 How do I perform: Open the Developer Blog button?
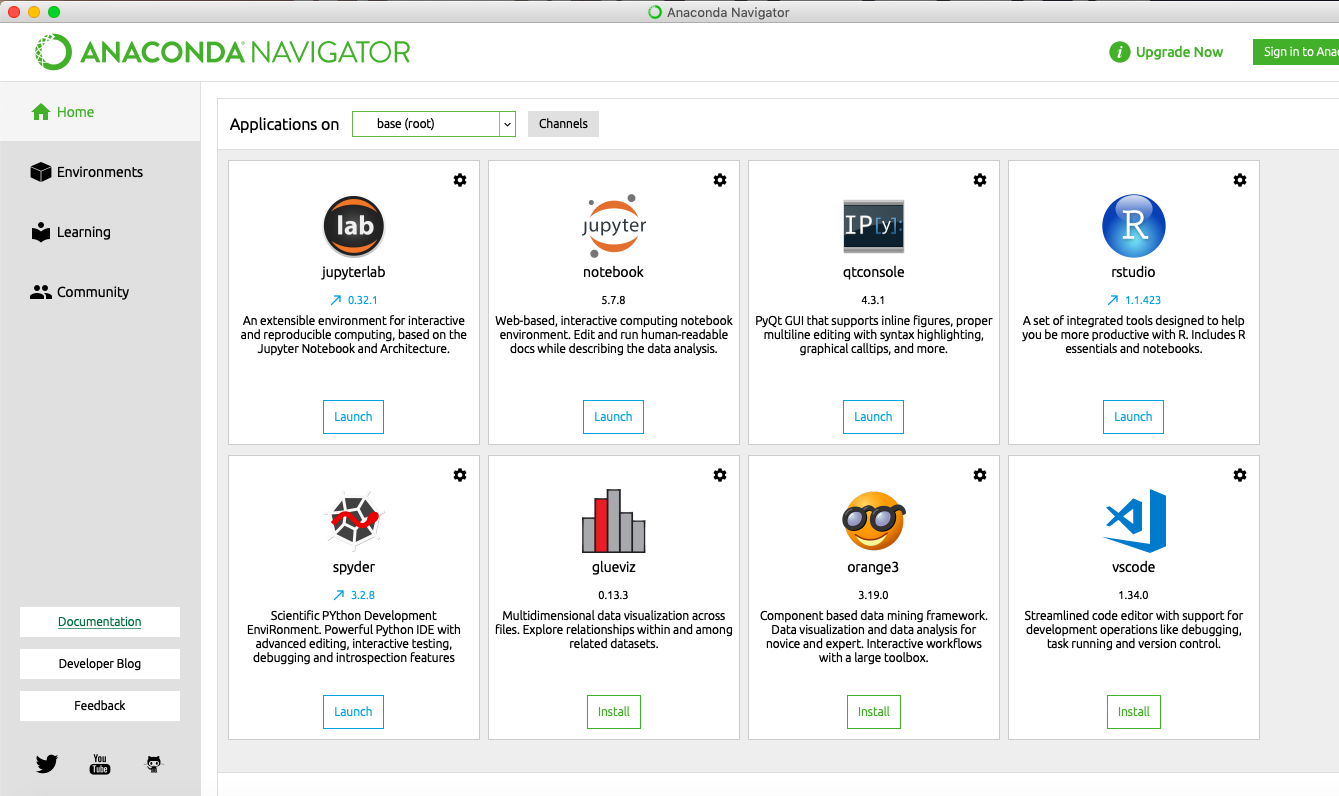(x=100, y=664)
